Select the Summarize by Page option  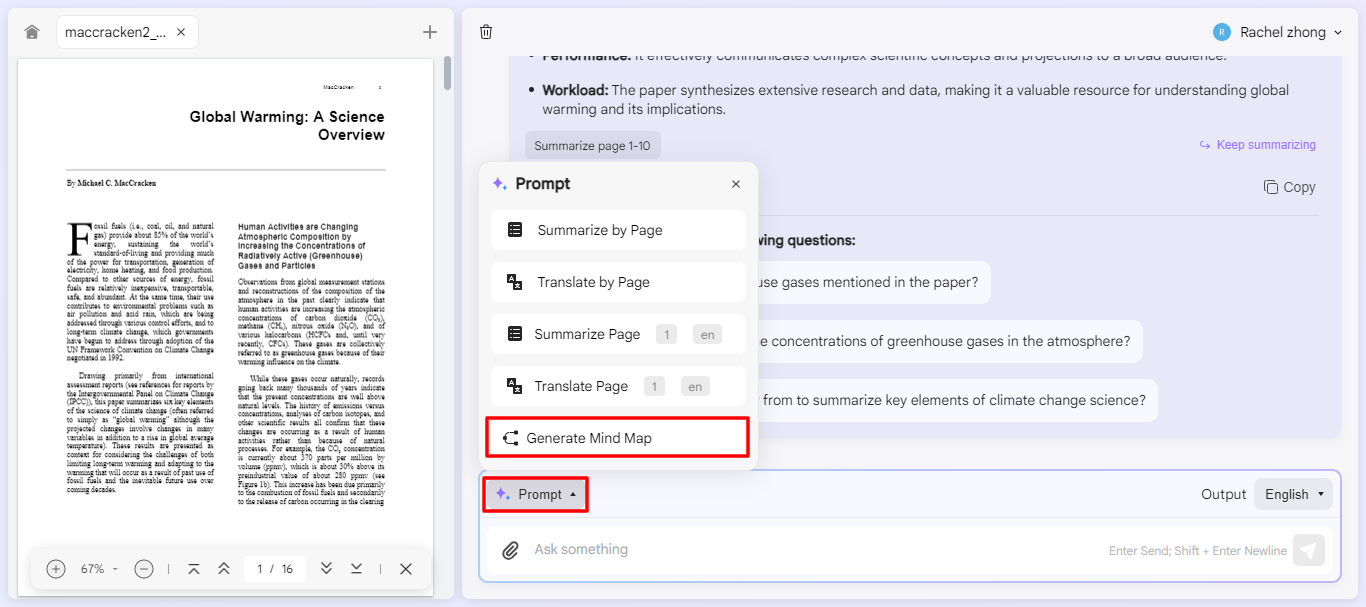617,230
